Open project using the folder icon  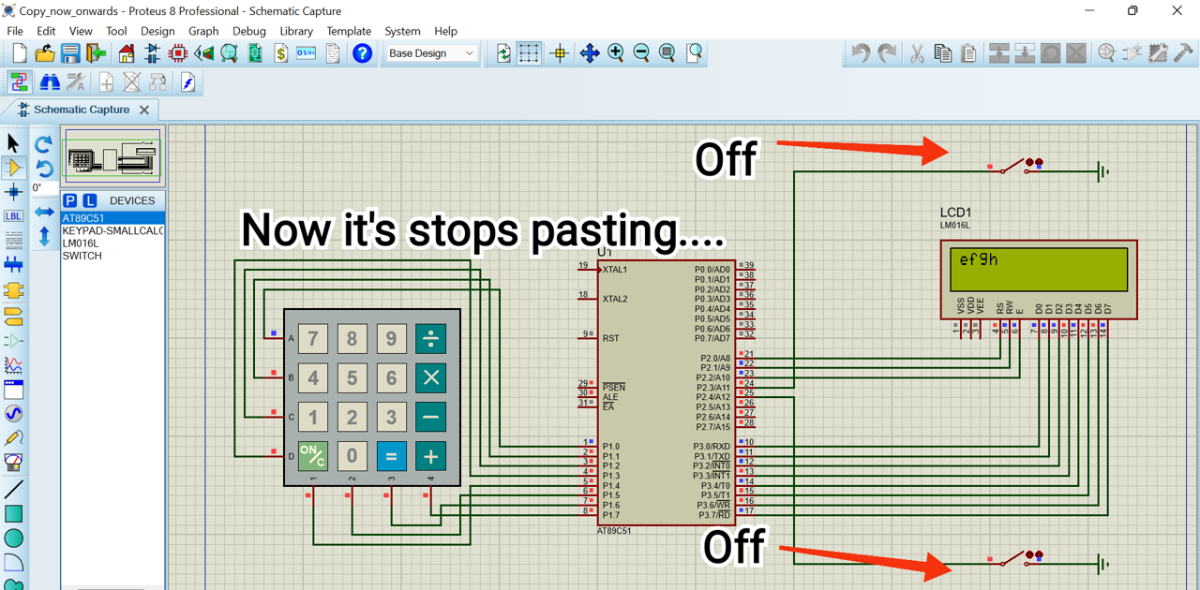tap(45, 53)
